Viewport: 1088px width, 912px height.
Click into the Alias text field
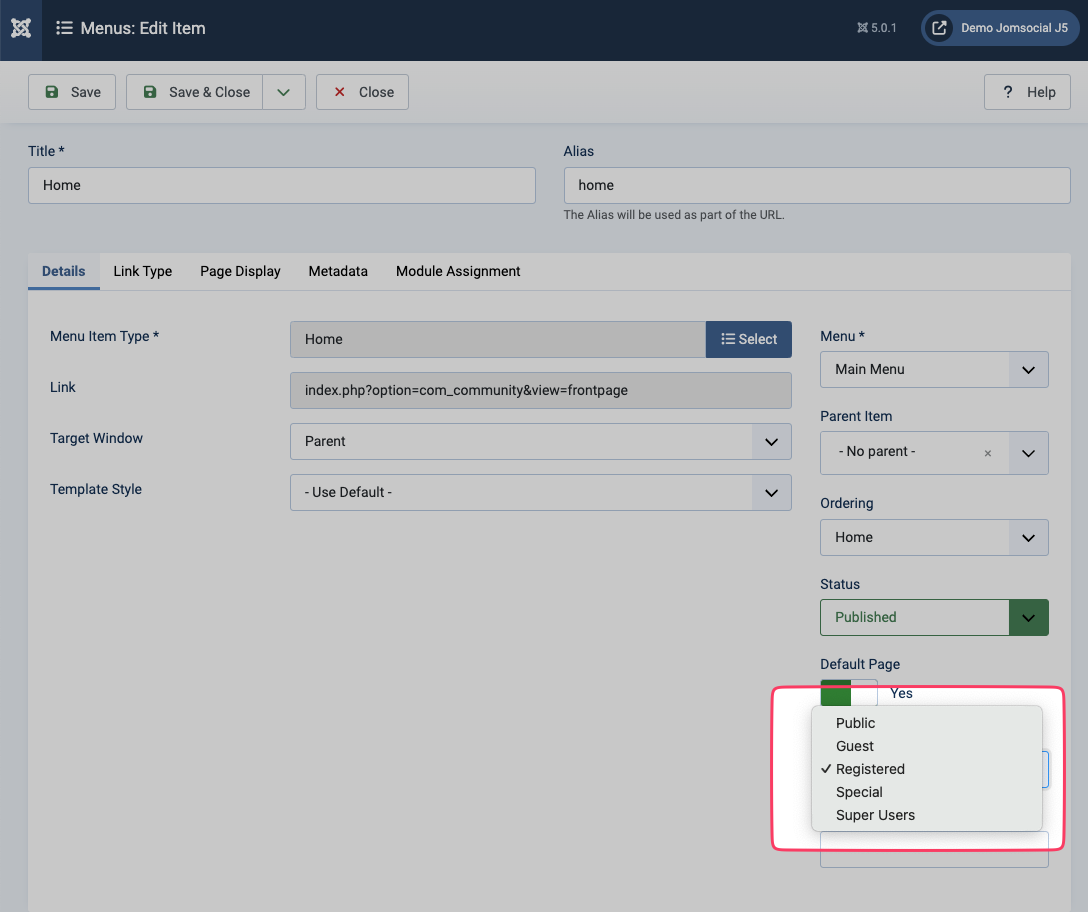(x=816, y=185)
